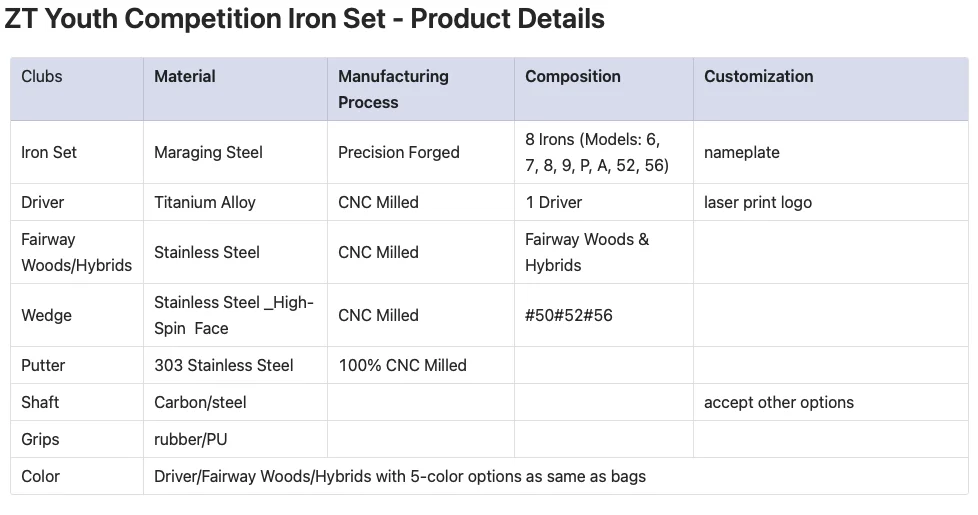Select the Composition column header
The height and width of the screenshot is (515, 978).
point(572,76)
